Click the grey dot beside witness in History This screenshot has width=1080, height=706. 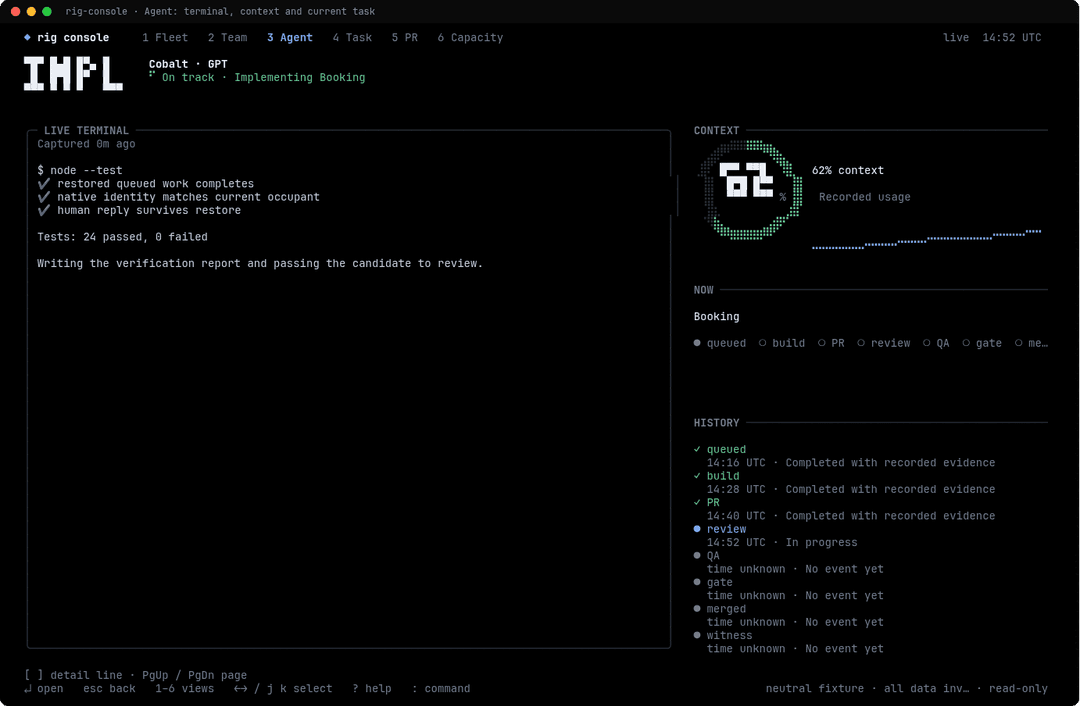click(x=697, y=635)
